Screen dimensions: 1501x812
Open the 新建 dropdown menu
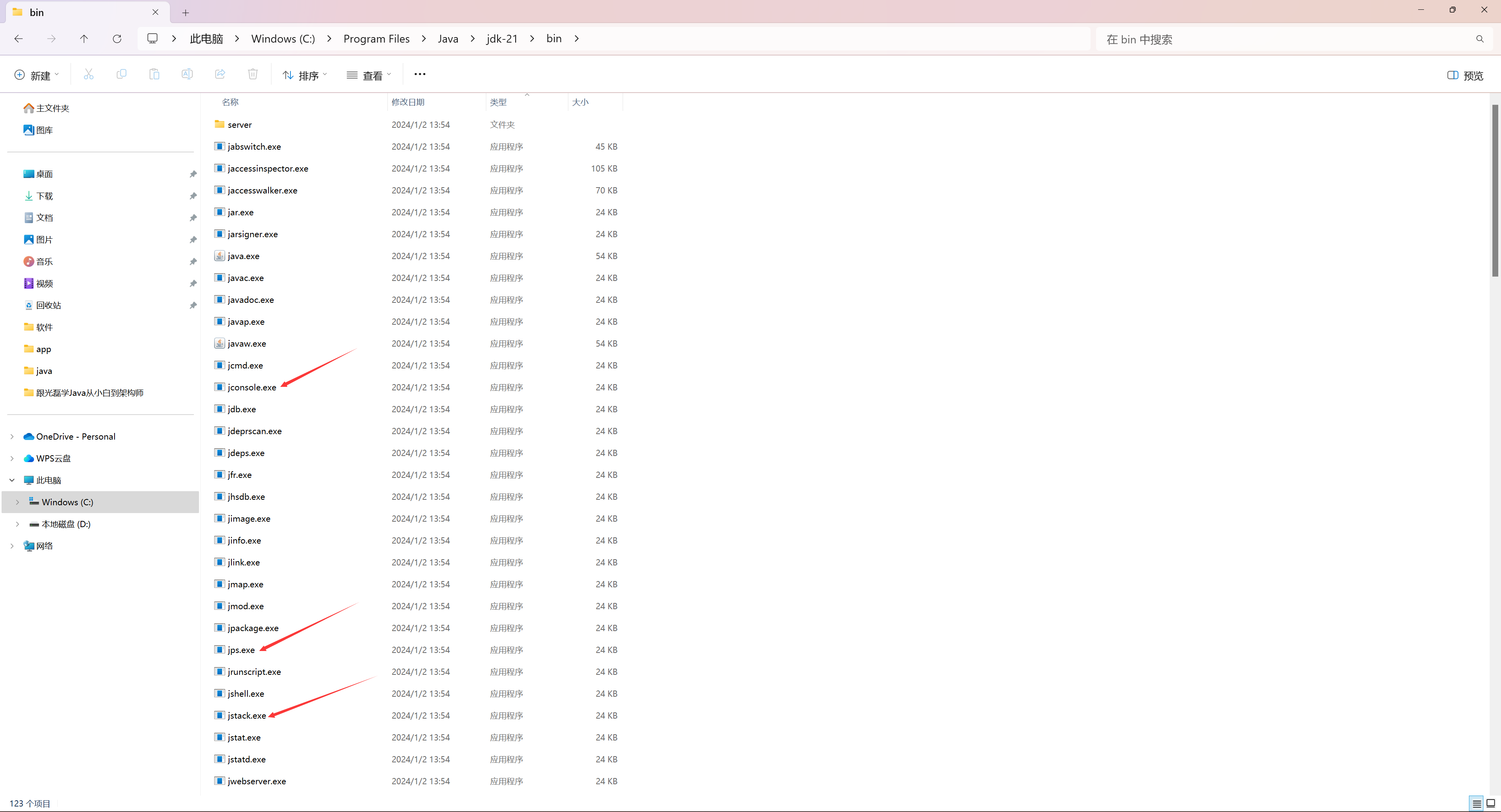pos(36,75)
